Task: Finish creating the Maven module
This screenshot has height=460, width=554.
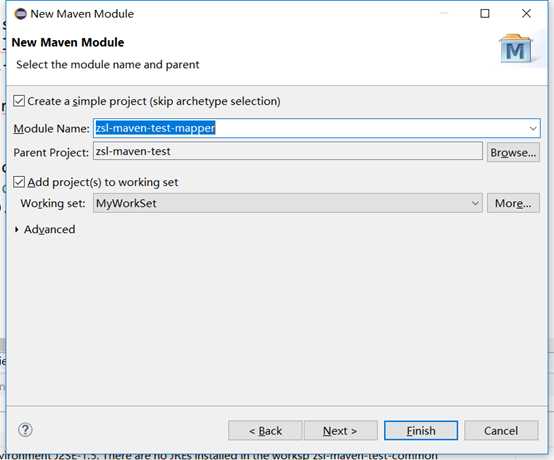Action: [x=421, y=431]
